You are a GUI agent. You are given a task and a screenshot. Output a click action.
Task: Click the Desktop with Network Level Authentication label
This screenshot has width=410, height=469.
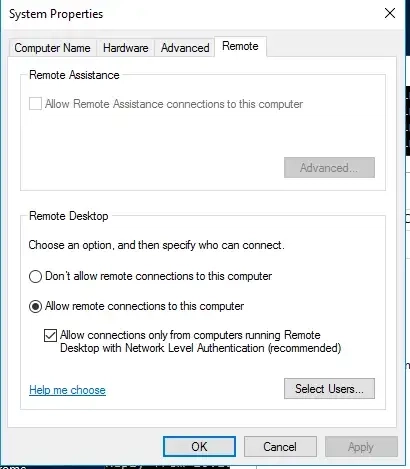(x=200, y=348)
